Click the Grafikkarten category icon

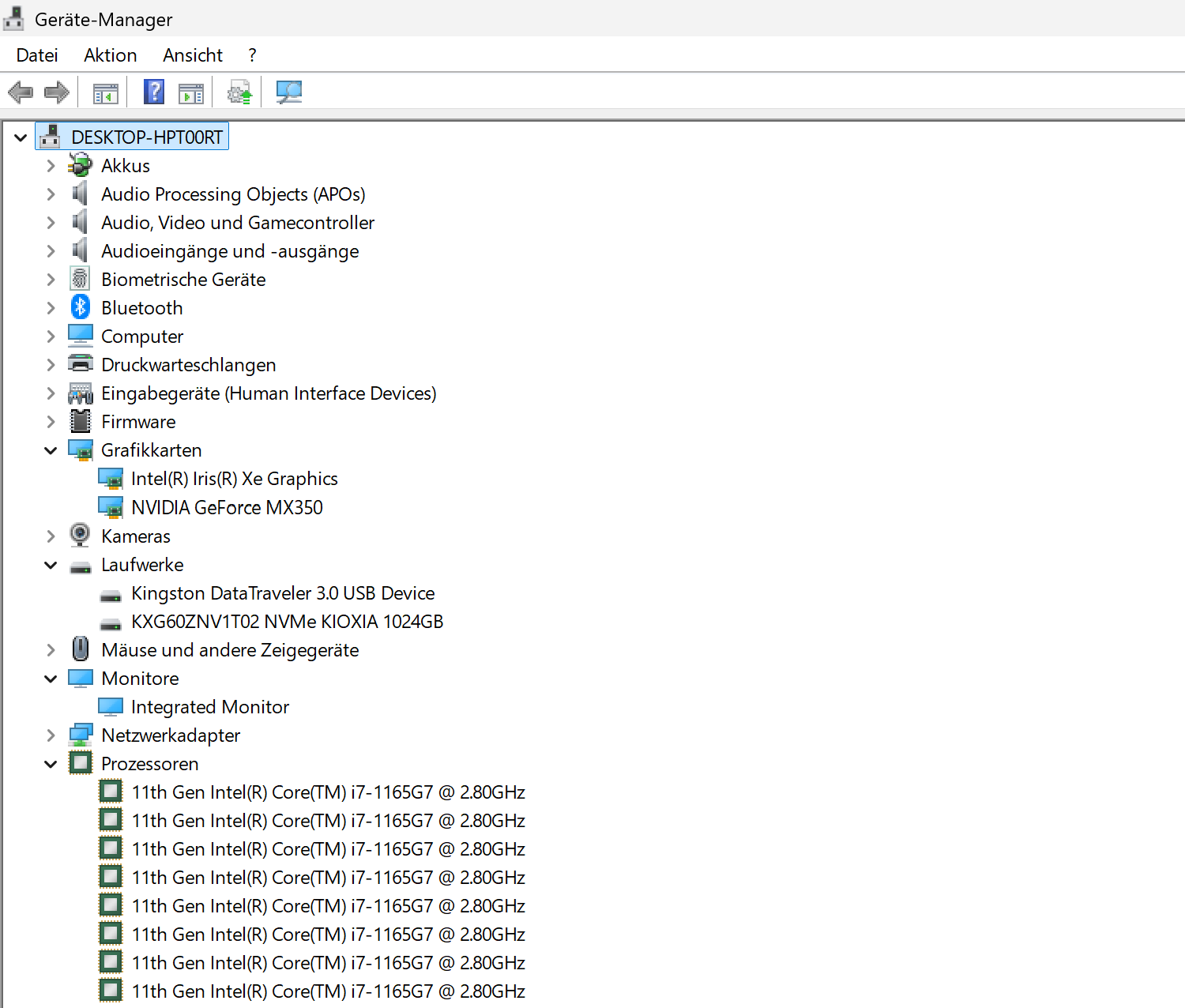(81, 450)
